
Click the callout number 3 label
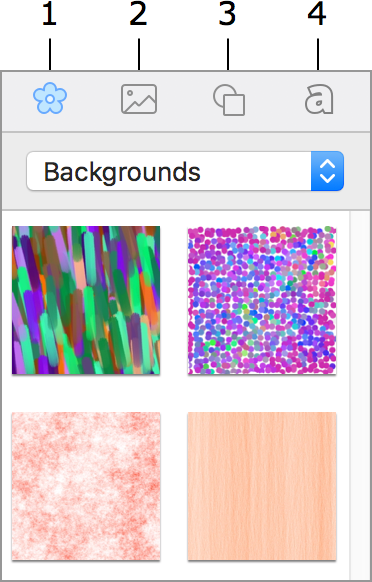pos(227,15)
